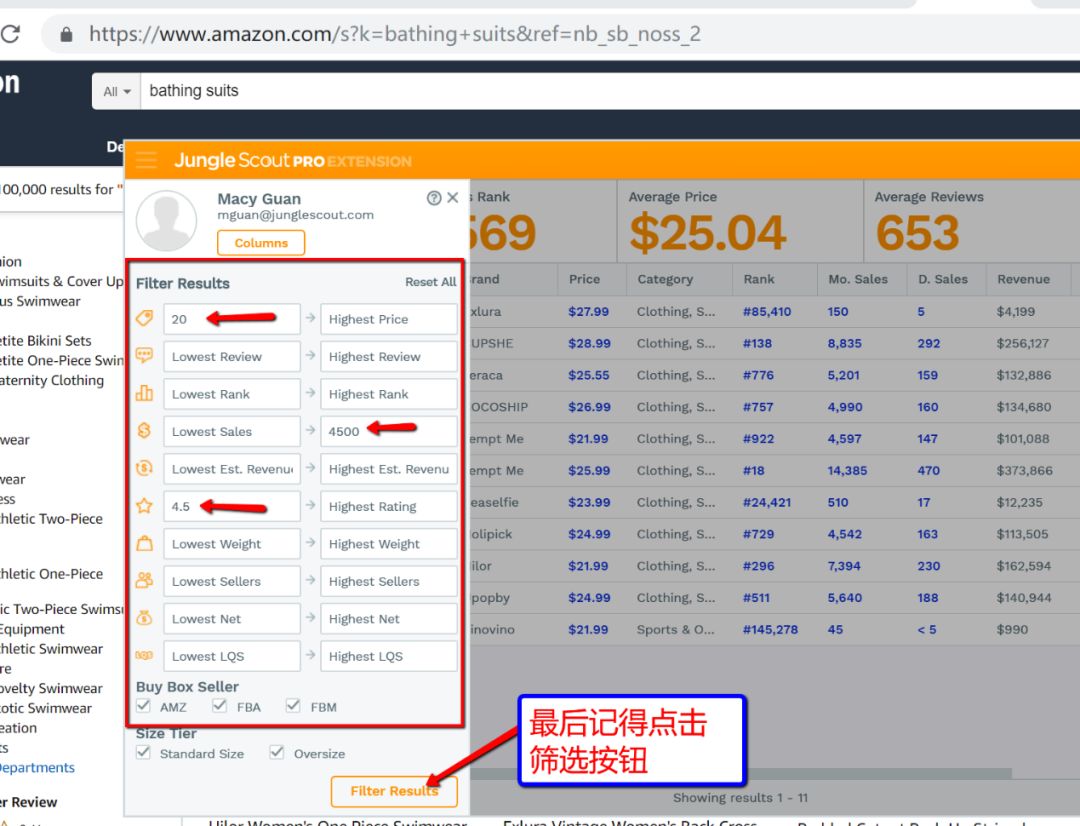
Task: Click the net money bag icon
Action: (x=144, y=618)
